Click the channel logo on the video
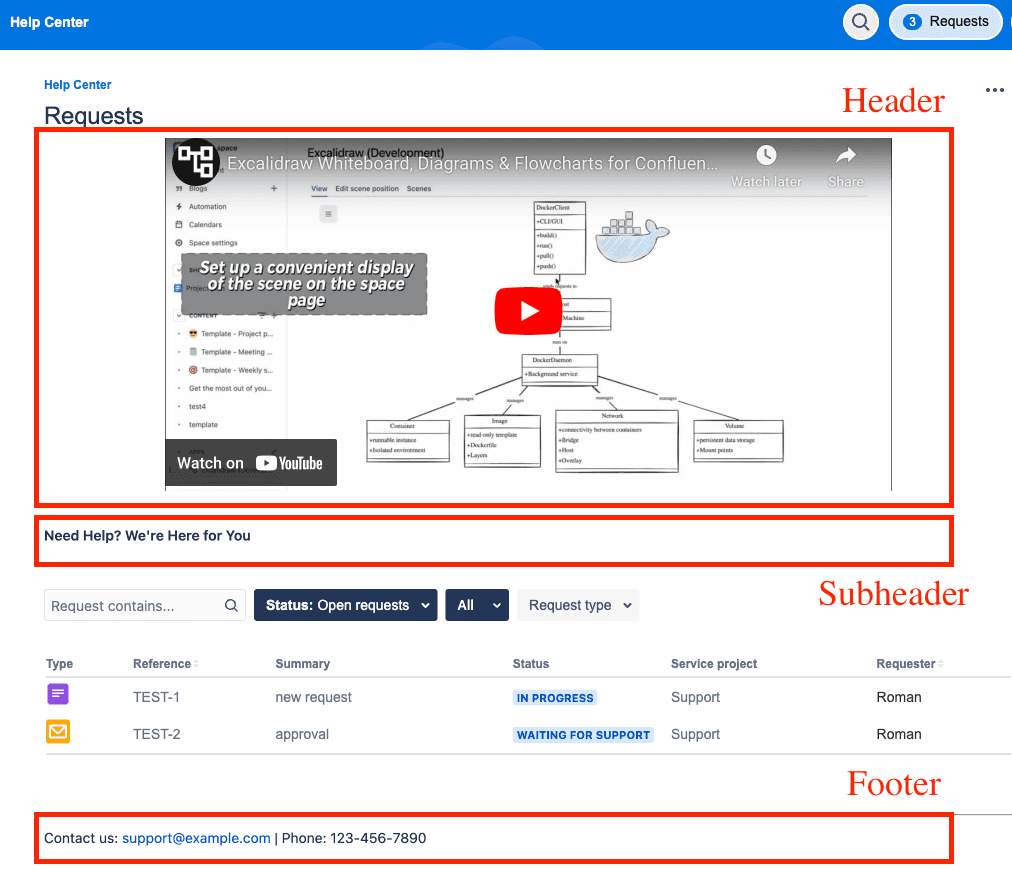 pyautogui.click(x=196, y=161)
